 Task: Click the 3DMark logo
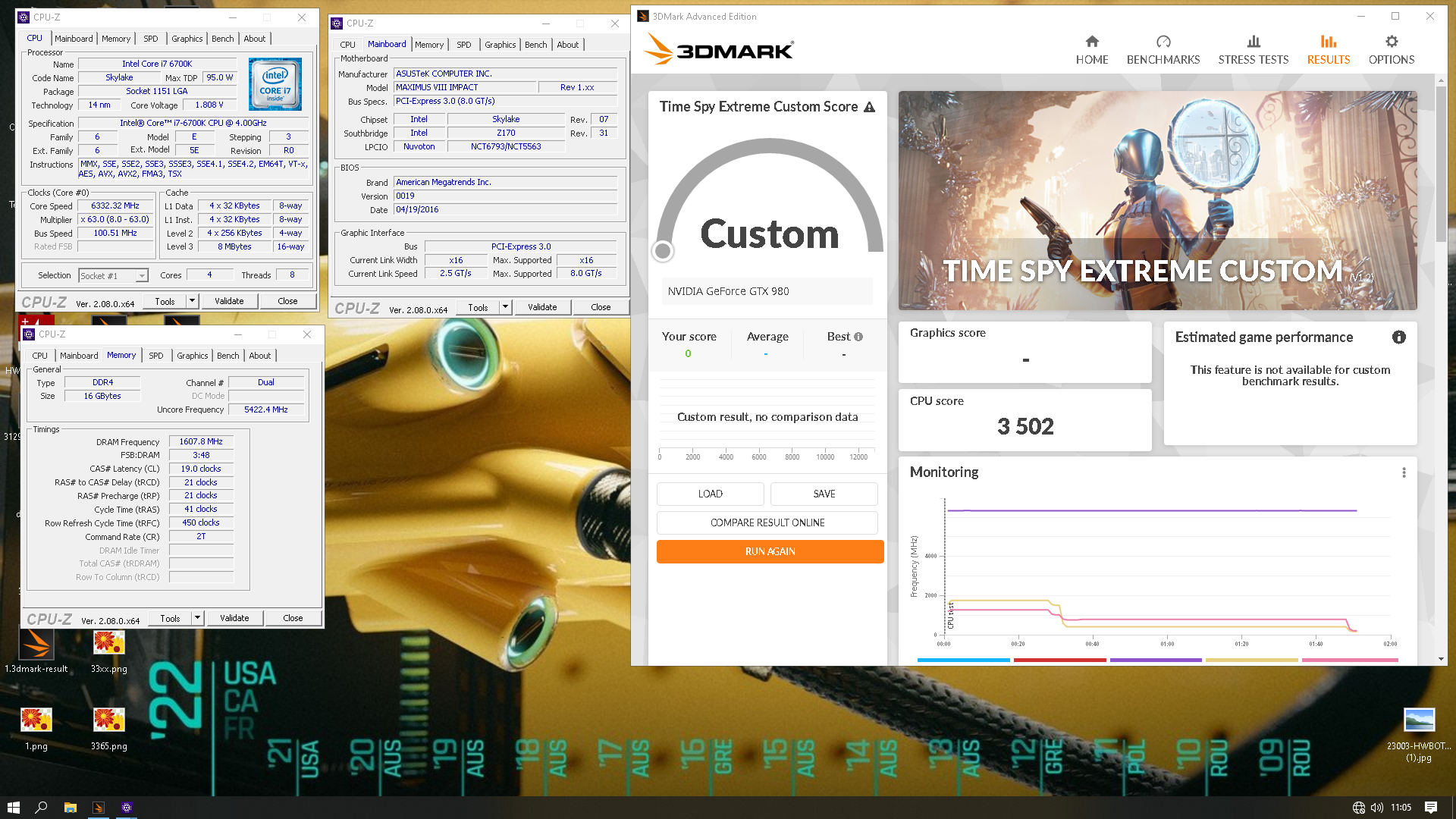(x=718, y=50)
